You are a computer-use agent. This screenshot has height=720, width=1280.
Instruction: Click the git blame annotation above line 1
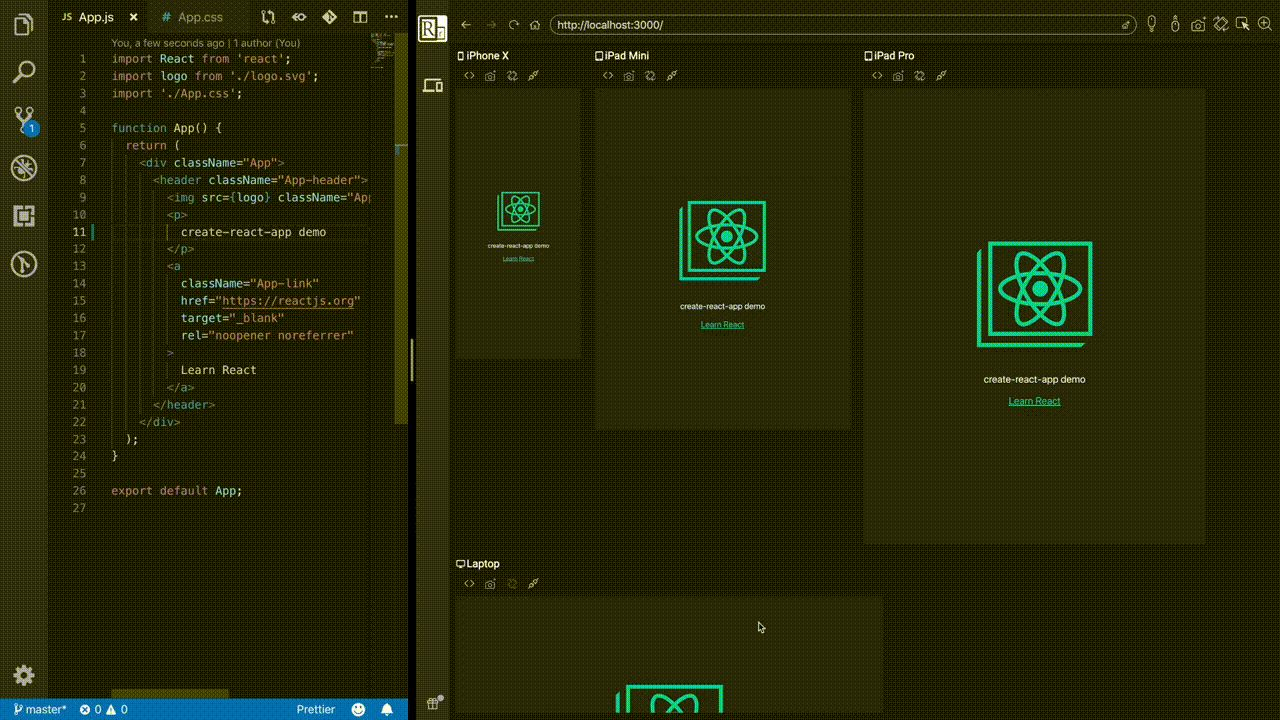point(205,43)
